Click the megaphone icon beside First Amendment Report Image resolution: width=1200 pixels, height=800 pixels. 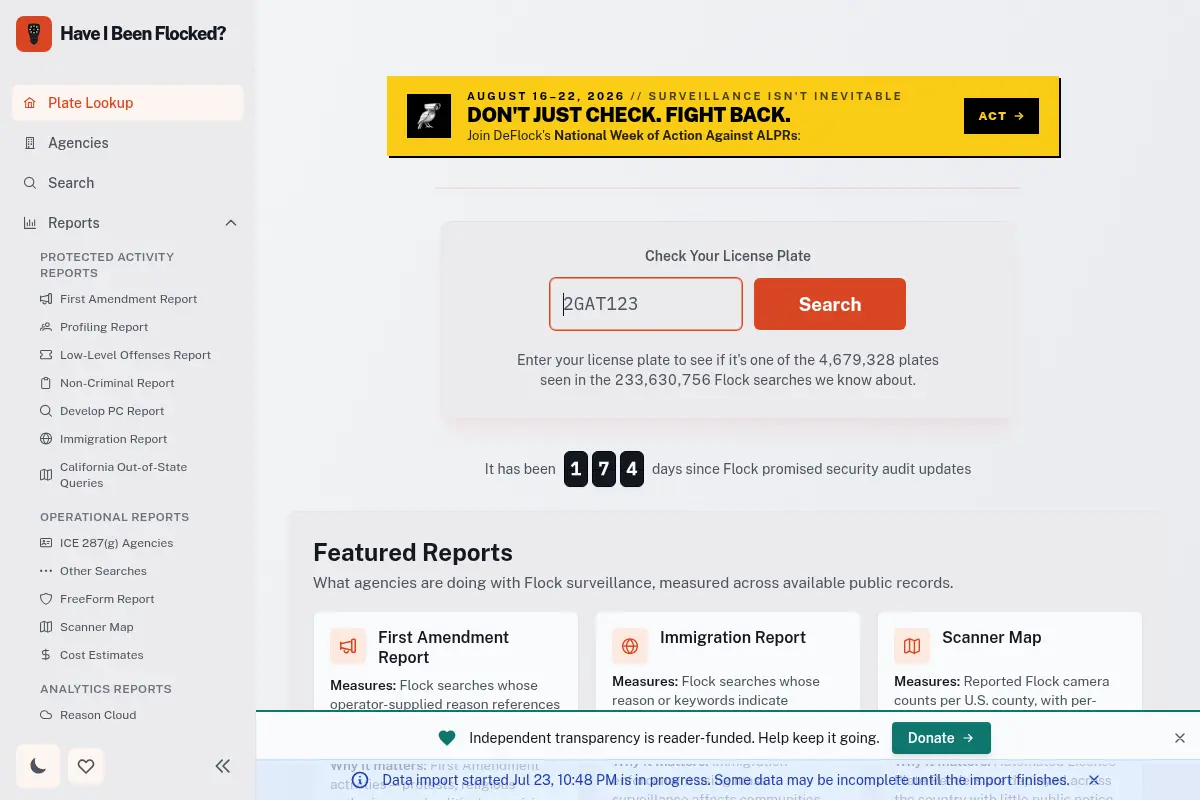[46, 299]
